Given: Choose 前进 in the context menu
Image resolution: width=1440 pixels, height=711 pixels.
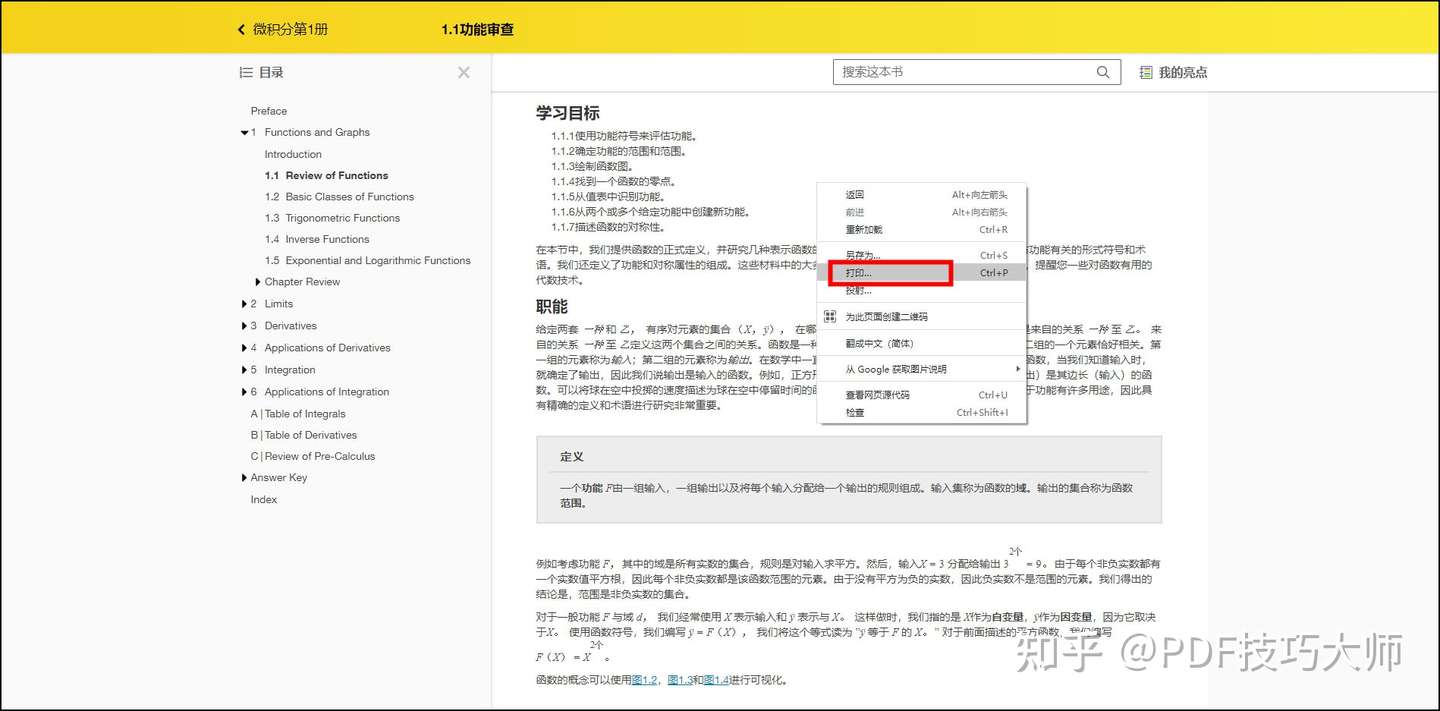Looking at the screenshot, I should 922,212.
